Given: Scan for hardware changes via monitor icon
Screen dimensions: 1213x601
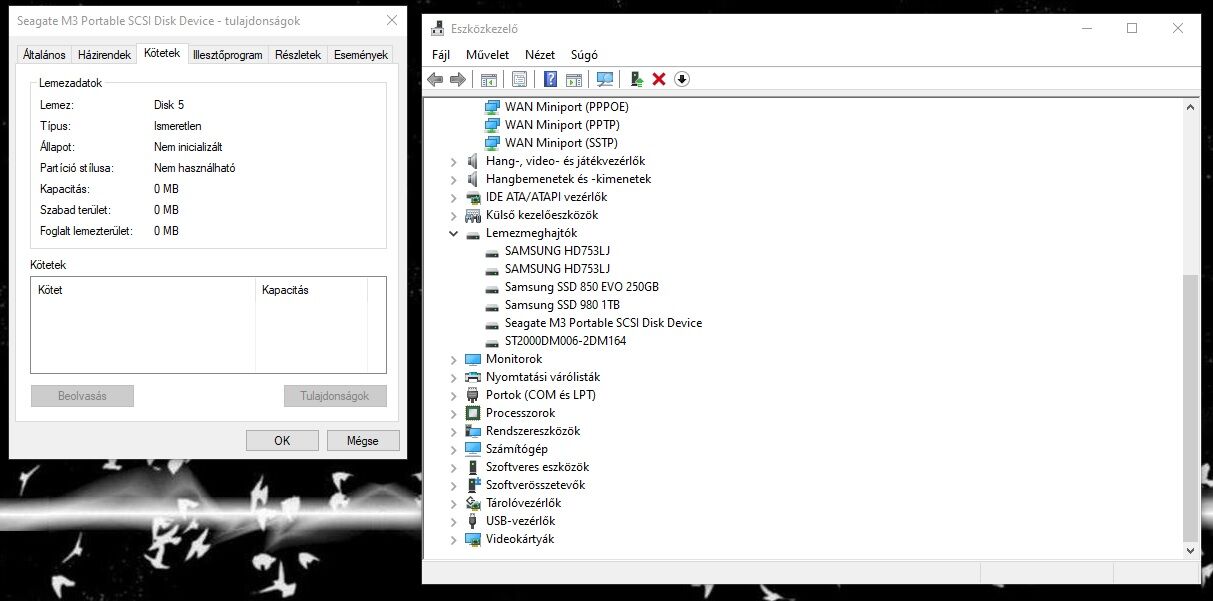Looking at the screenshot, I should (604, 79).
